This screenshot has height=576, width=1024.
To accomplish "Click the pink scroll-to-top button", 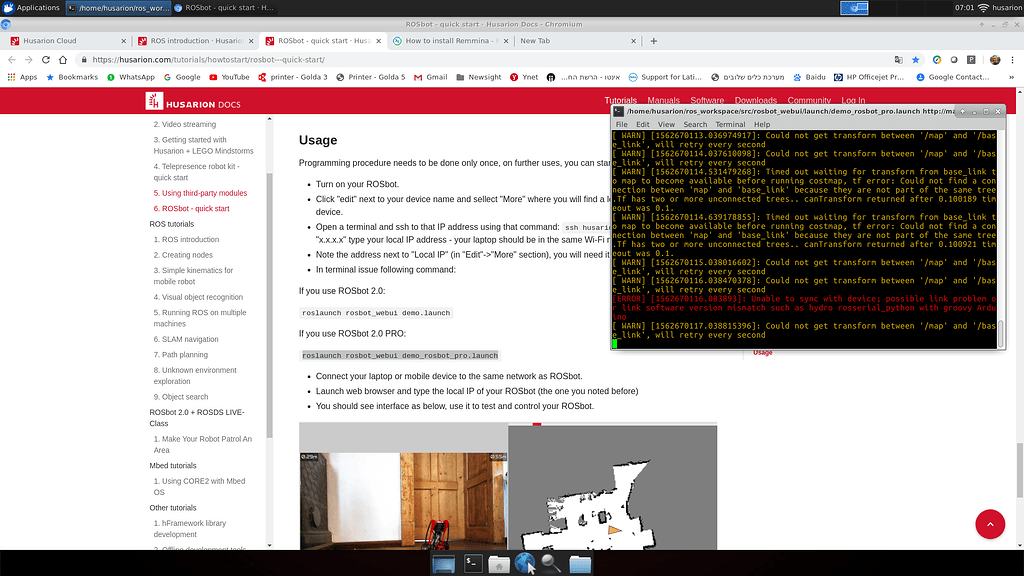I will (x=990, y=524).
